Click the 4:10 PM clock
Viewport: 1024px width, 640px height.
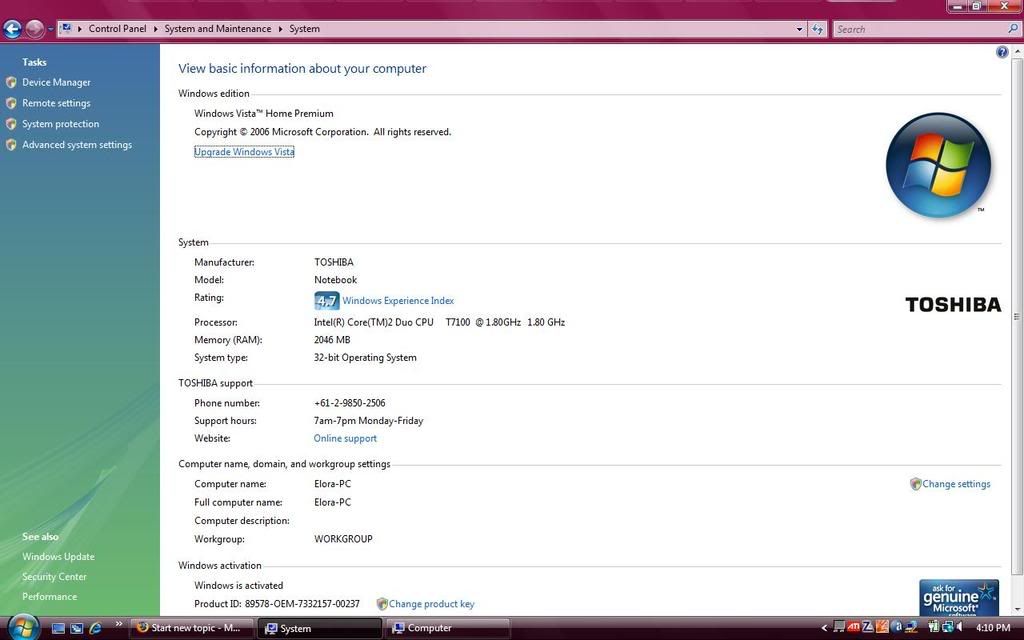pos(993,628)
